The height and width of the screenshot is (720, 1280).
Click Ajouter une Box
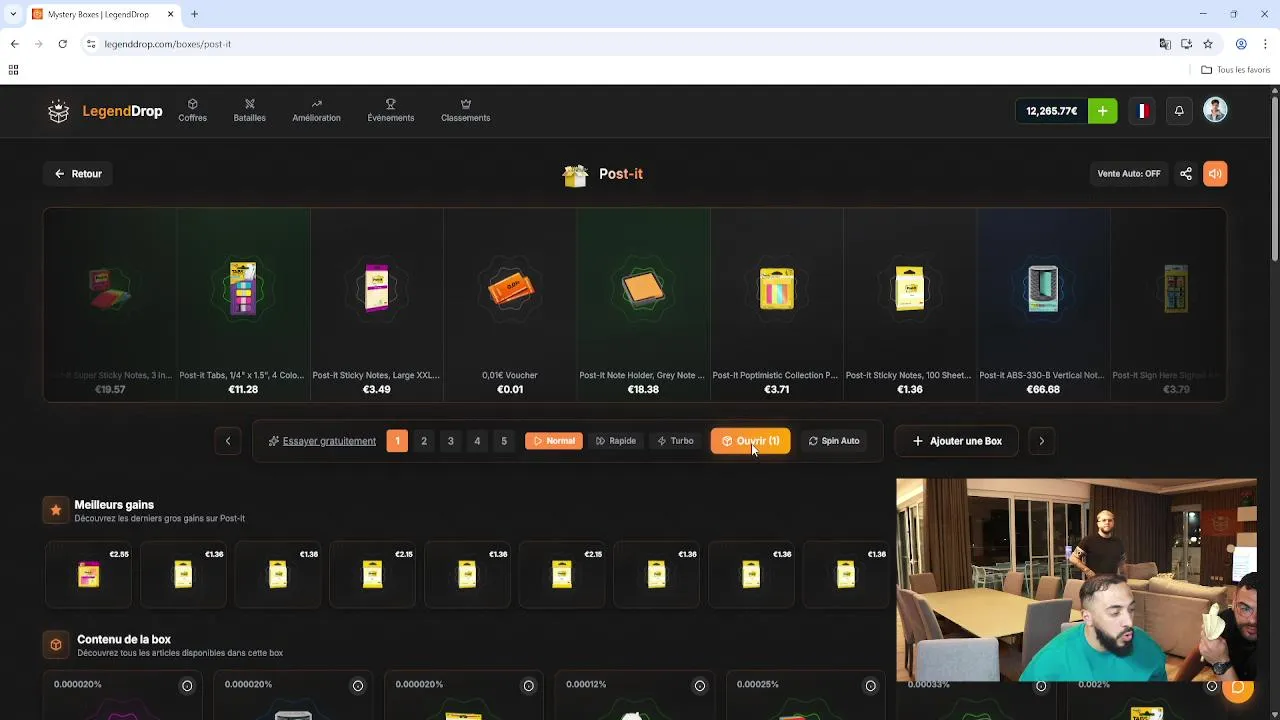tap(957, 441)
